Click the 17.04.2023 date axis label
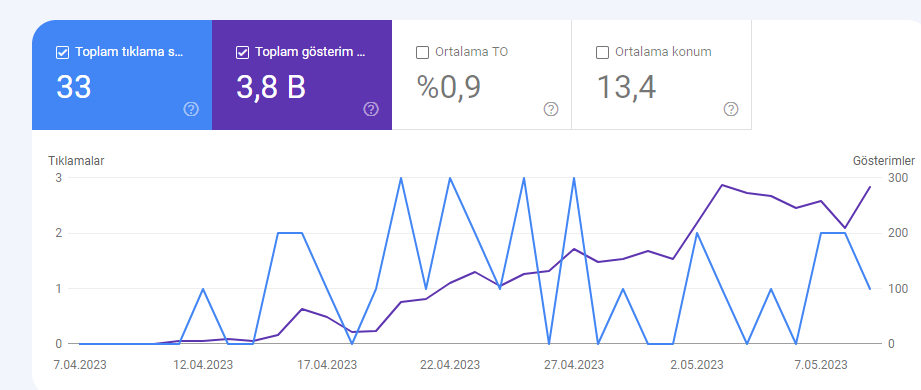Screen dimensions: 921x390 pos(327,365)
